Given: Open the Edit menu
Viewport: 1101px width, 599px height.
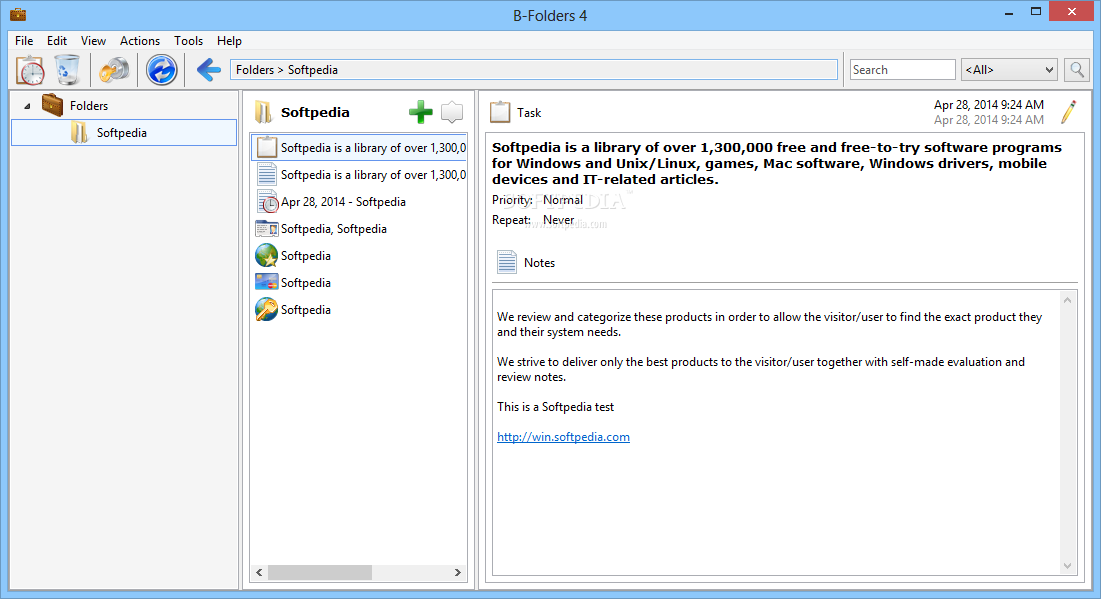Looking at the screenshot, I should 57,41.
